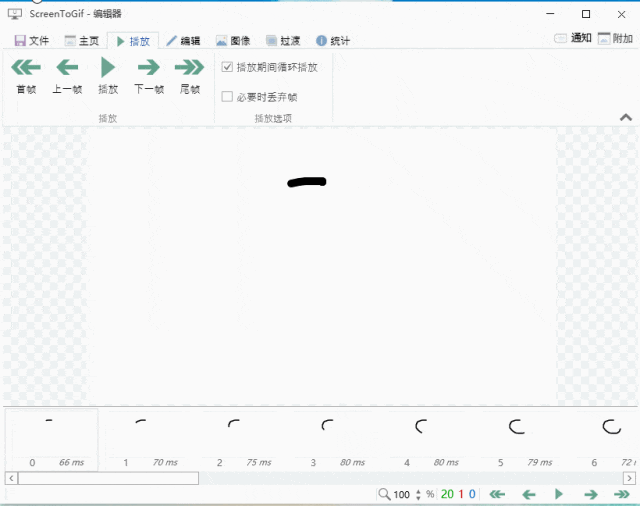Open the 统计 tab
640x506 pixels.
333,41
